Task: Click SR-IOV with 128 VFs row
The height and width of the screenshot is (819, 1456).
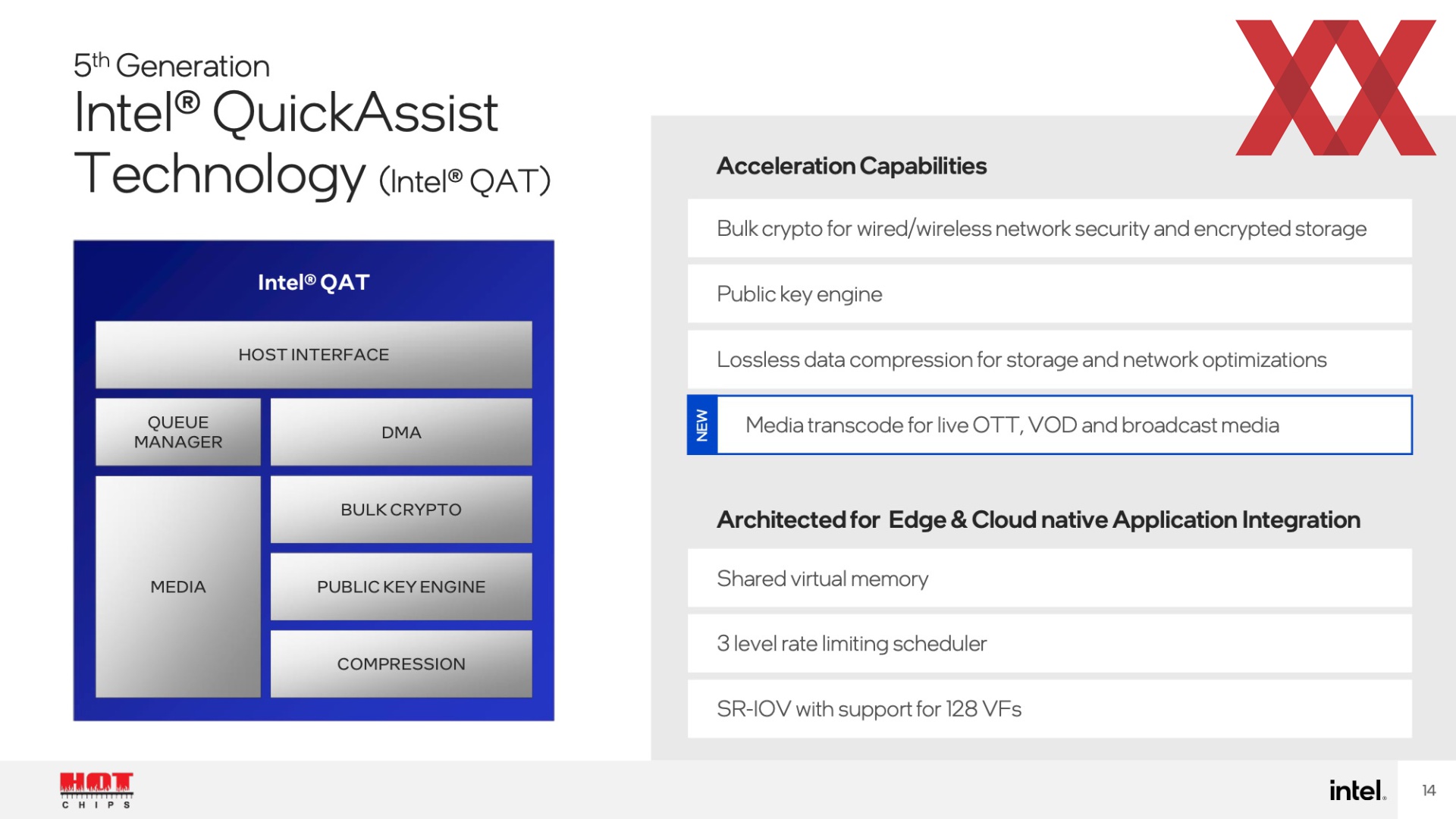Action: (1050, 709)
